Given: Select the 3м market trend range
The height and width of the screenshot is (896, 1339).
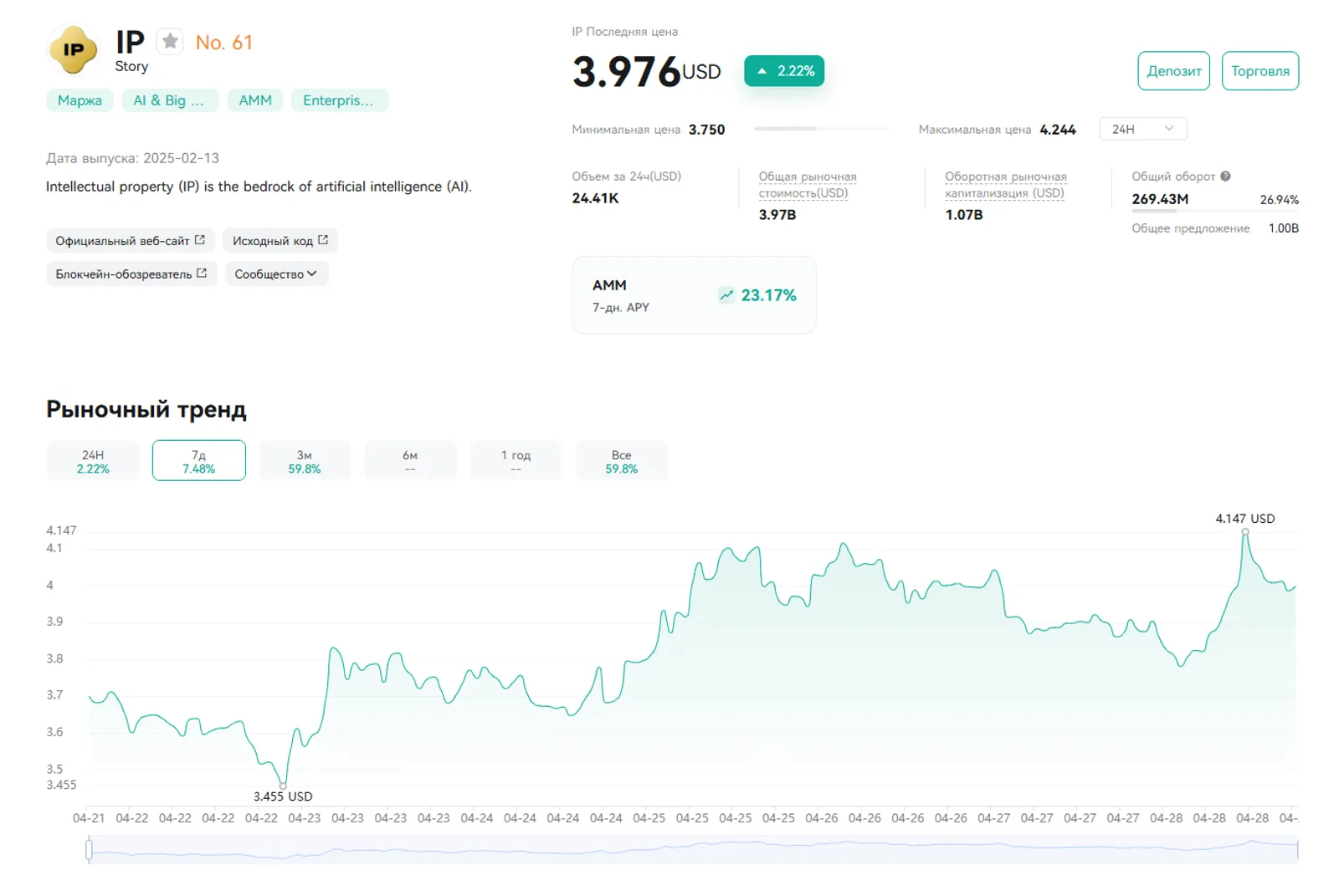Looking at the screenshot, I should point(305,461).
